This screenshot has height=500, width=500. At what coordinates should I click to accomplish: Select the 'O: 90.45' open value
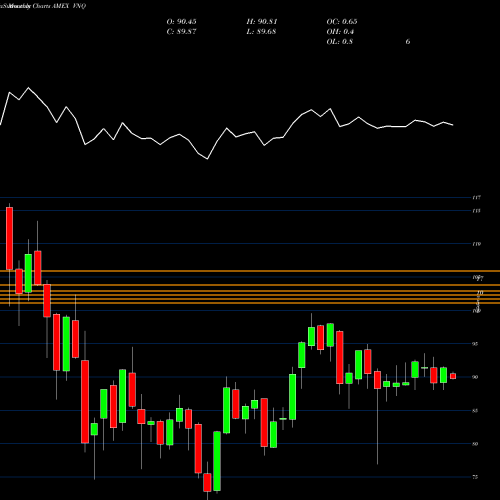pyautogui.click(x=181, y=22)
